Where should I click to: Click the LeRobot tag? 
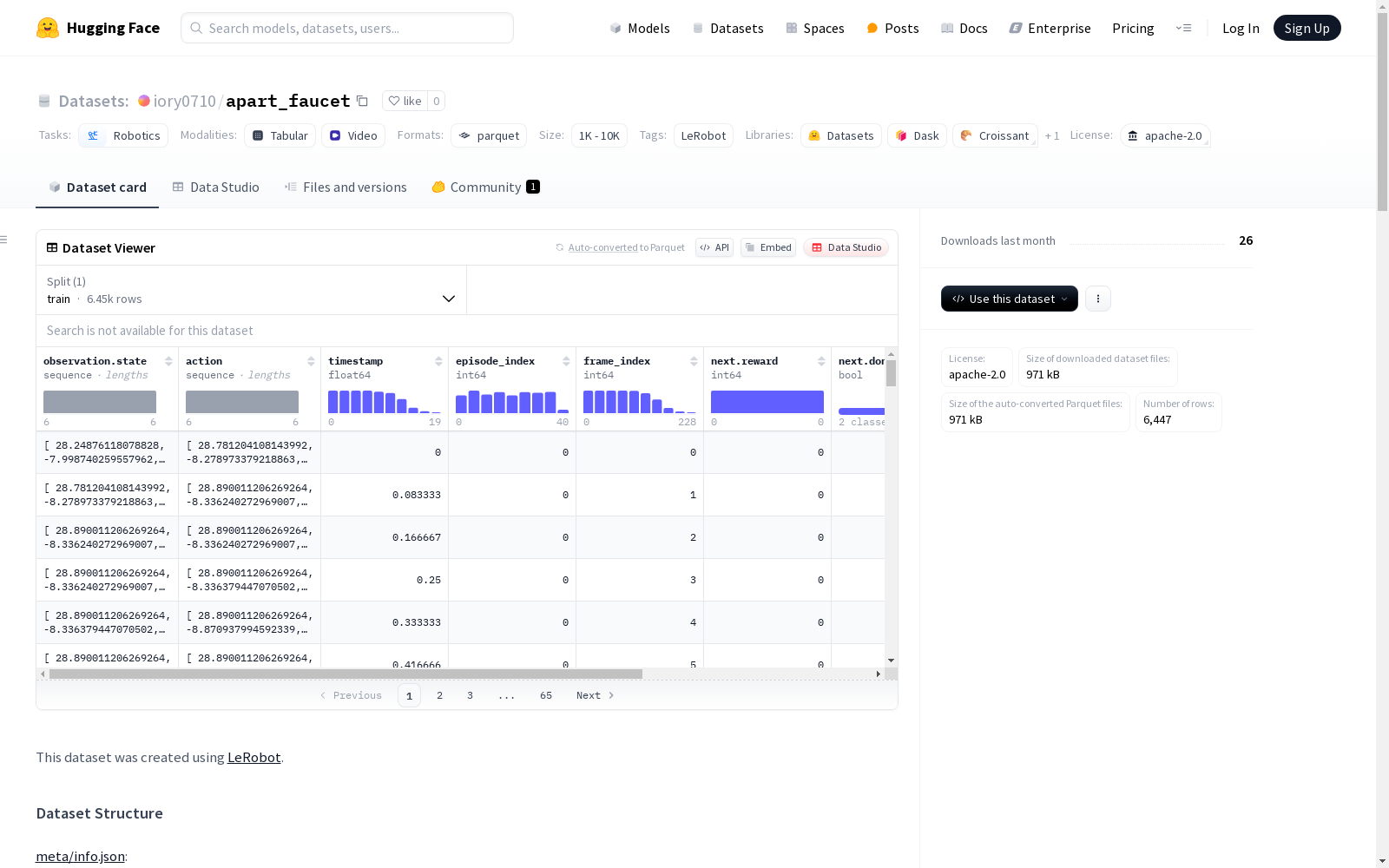click(703, 135)
